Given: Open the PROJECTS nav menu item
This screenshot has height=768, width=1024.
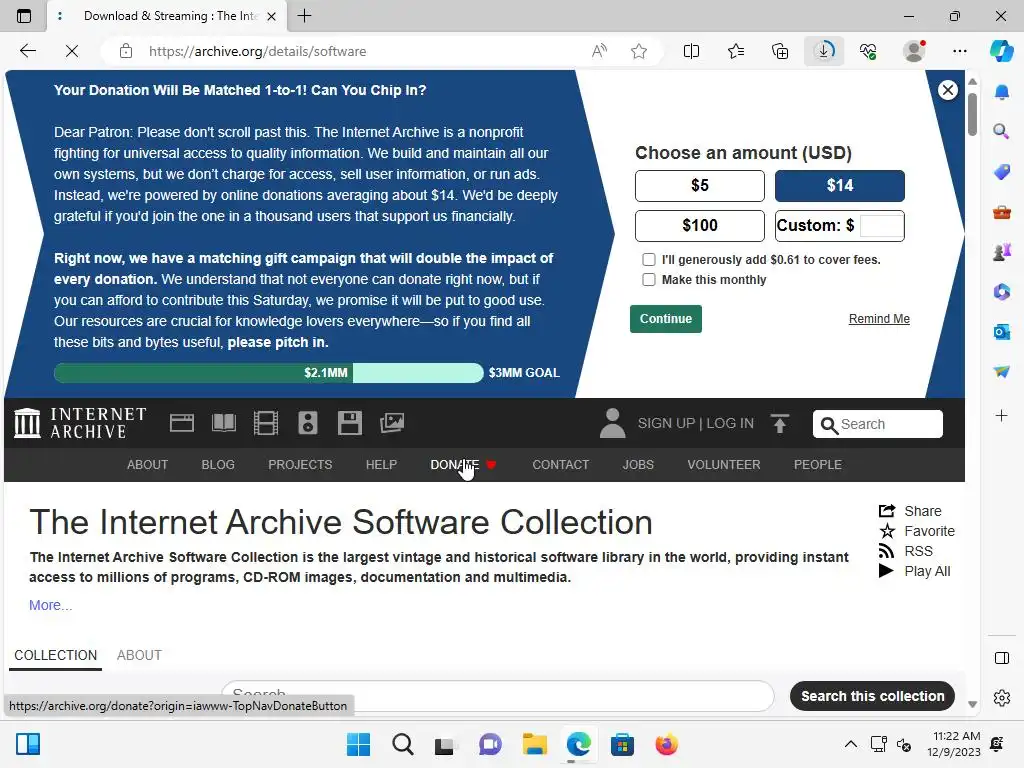Looking at the screenshot, I should pyautogui.click(x=300, y=464).
